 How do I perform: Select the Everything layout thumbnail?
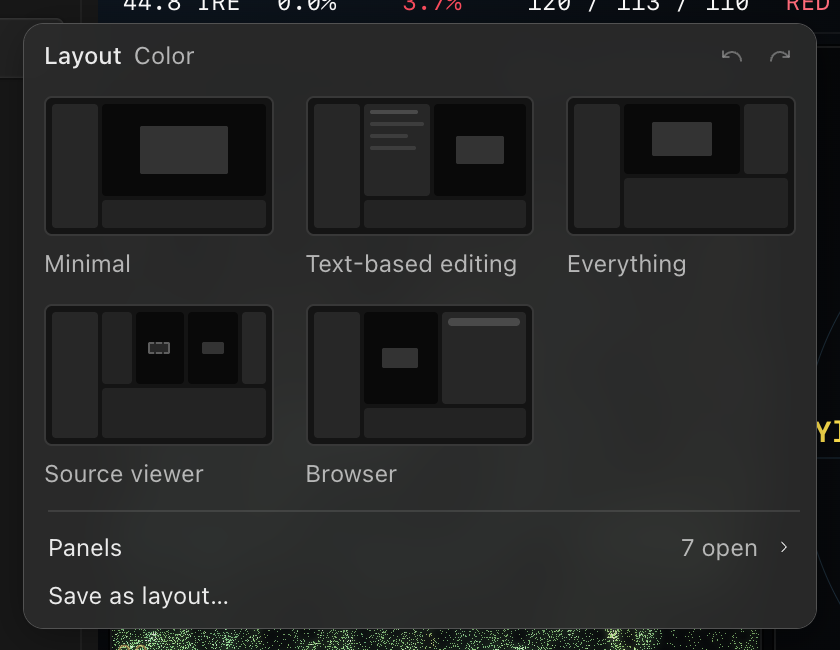pyautogui.click(x=681, y=166)
